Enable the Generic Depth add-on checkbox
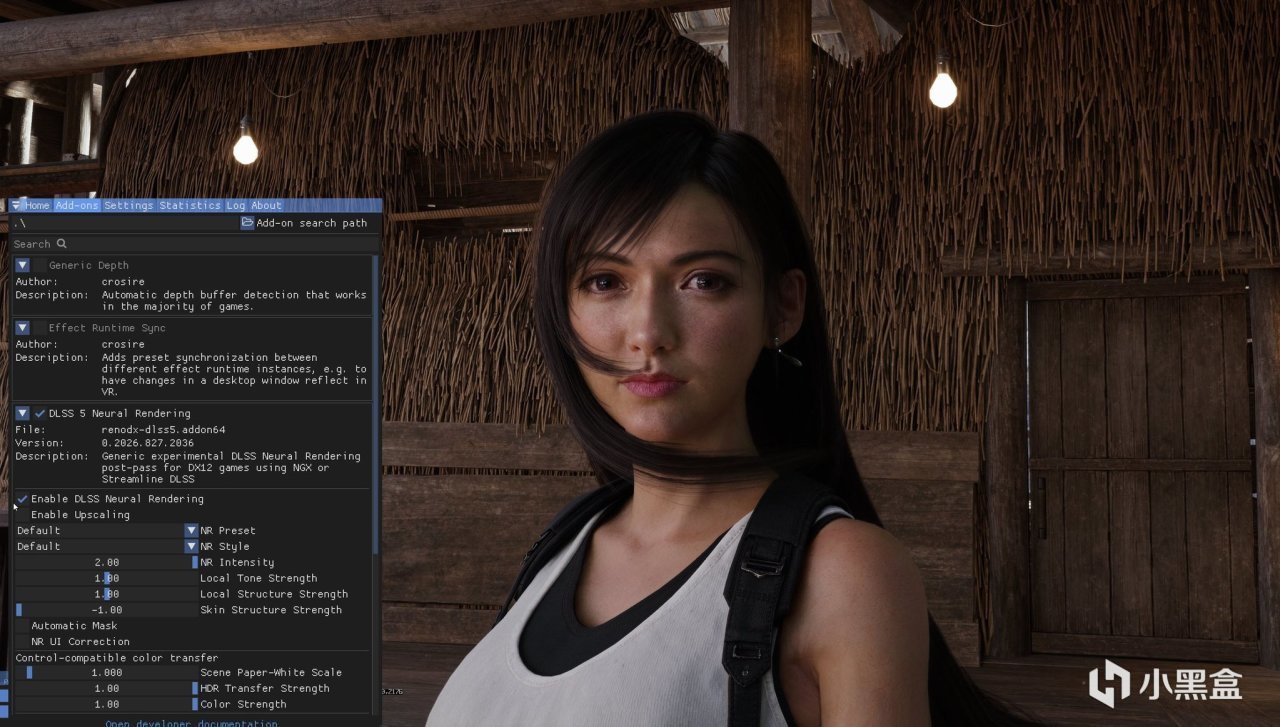This screenshot has height=727, width=1280. 40,265
